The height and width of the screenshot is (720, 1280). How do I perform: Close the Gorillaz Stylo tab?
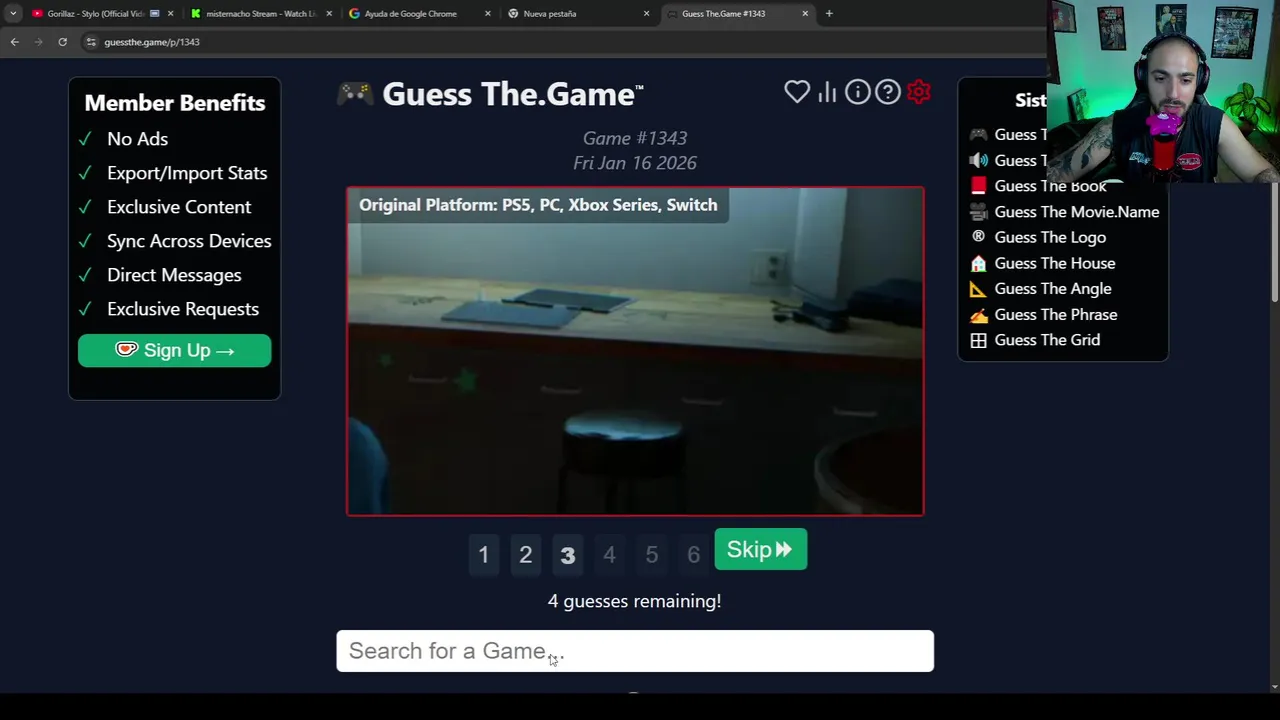coord(170,14)
